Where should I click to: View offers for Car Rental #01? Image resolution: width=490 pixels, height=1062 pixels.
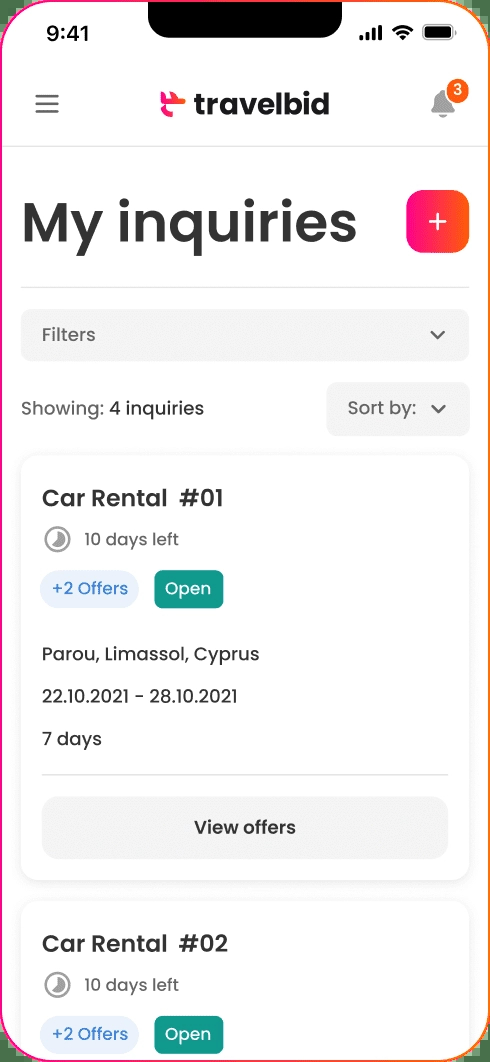245,828
